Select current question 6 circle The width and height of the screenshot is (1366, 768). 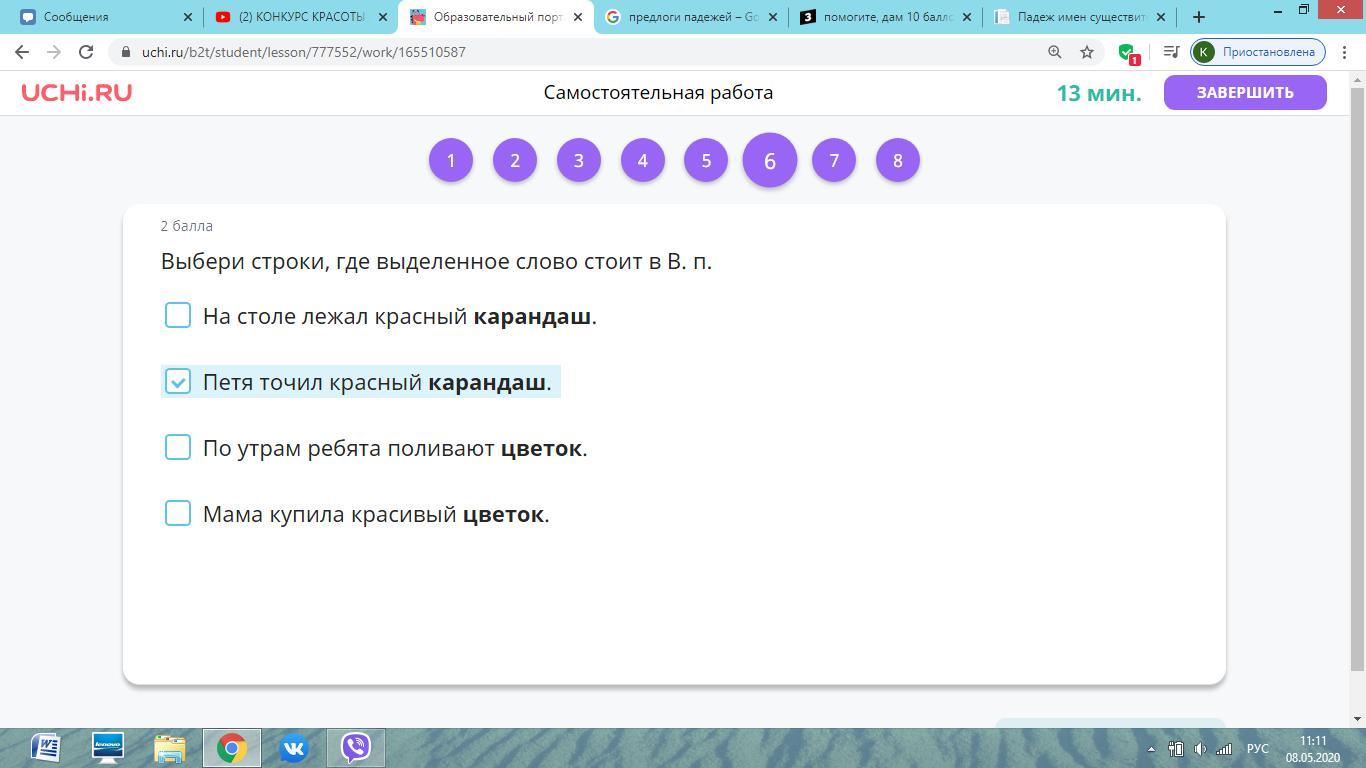[770, 160]
